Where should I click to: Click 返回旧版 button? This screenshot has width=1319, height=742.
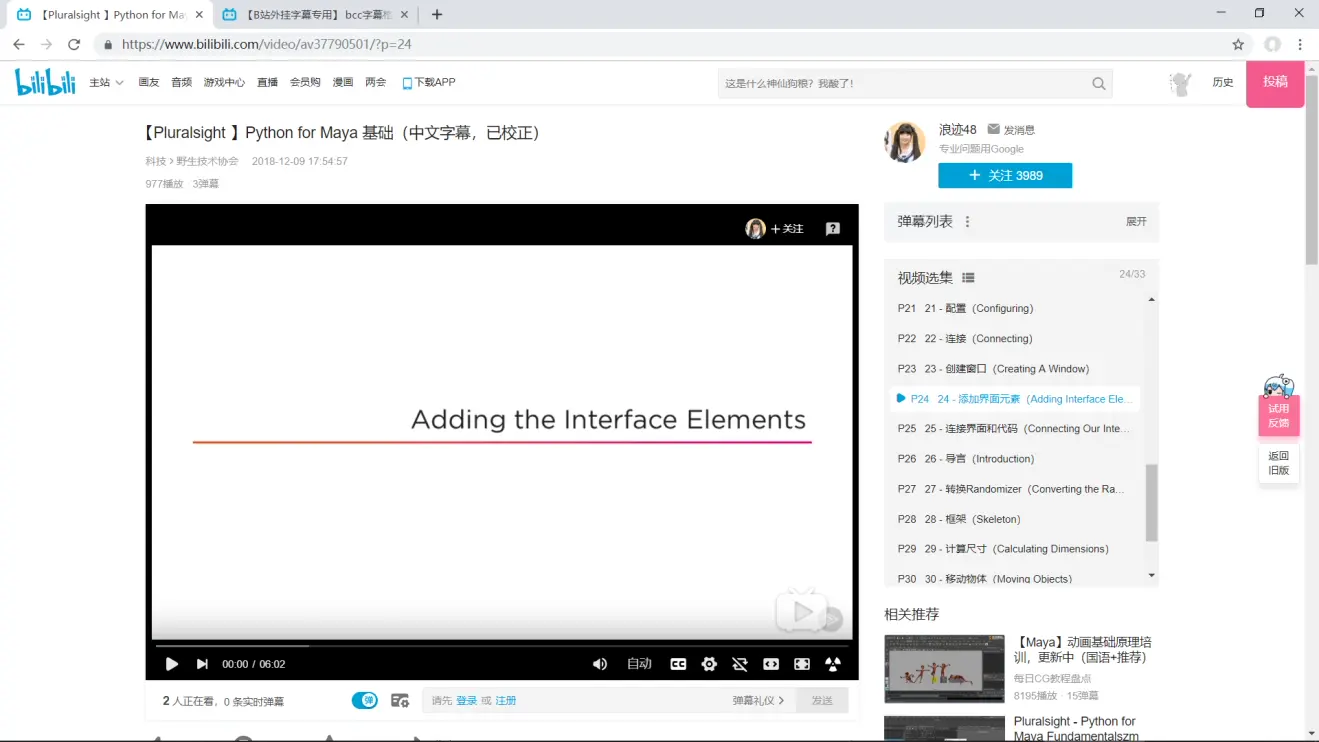click(1278, 462)
